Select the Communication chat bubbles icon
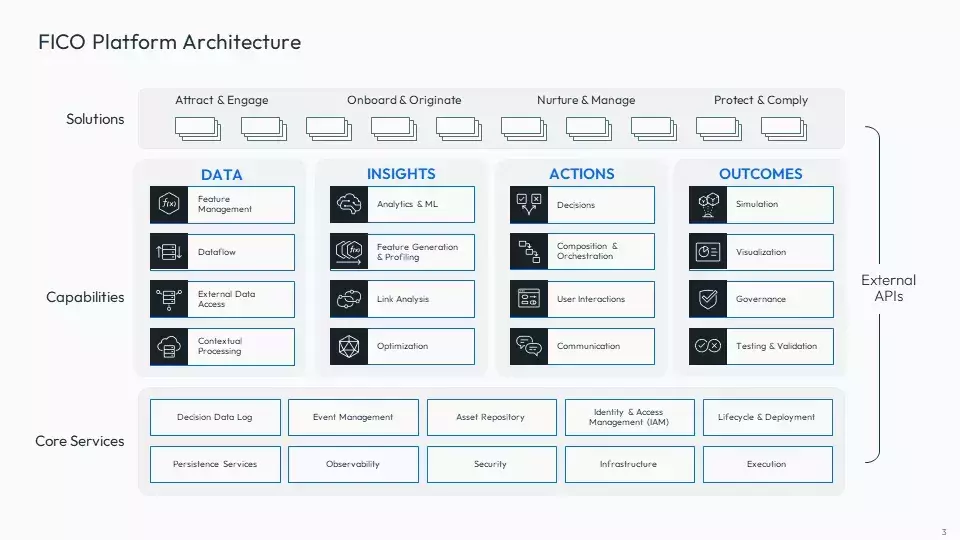 [x=528, y=346]
